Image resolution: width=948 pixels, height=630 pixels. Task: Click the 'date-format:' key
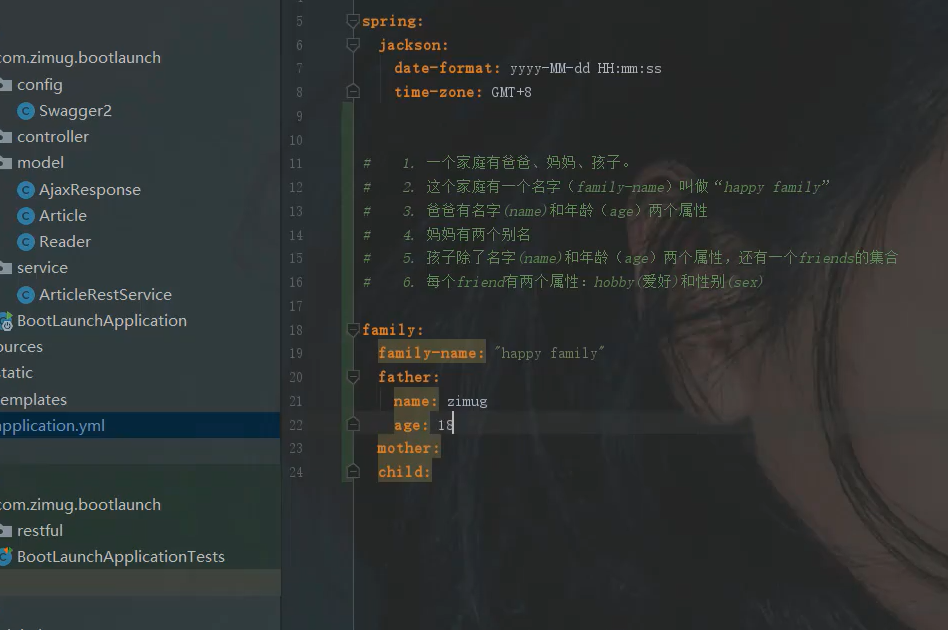[447, 68]
